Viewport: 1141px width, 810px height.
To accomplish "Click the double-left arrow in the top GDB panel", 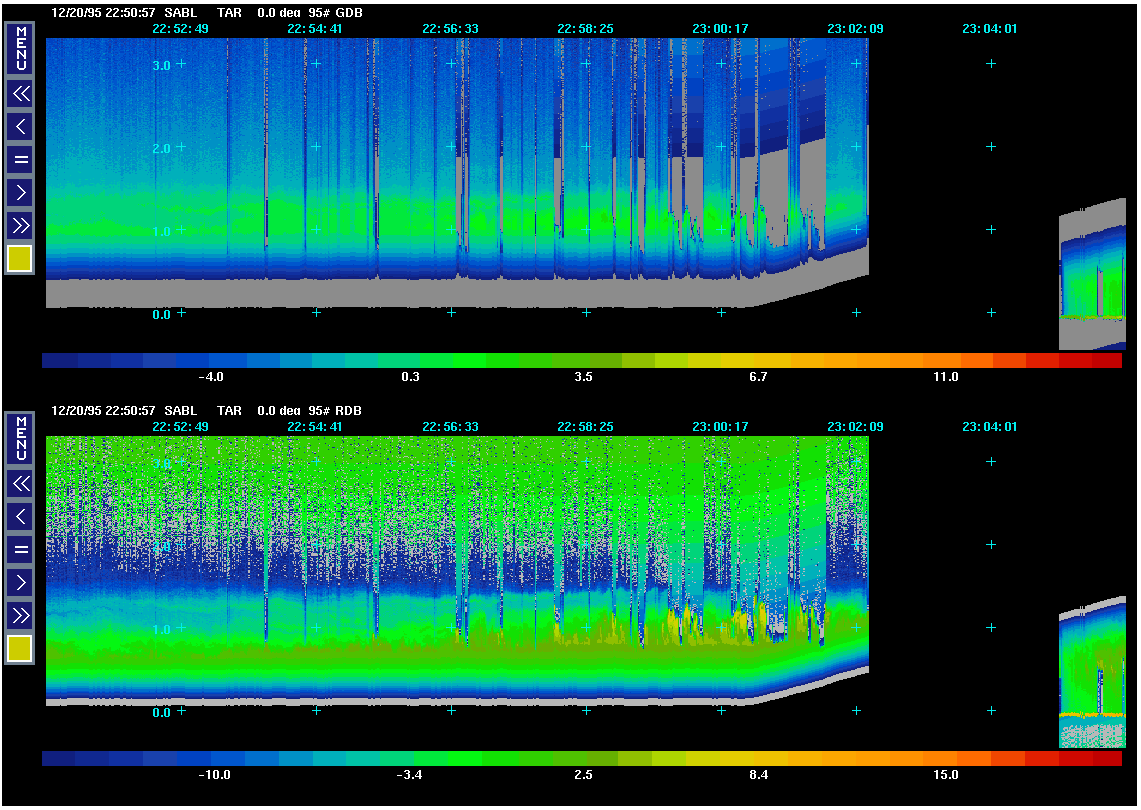I will pos(20,94).
